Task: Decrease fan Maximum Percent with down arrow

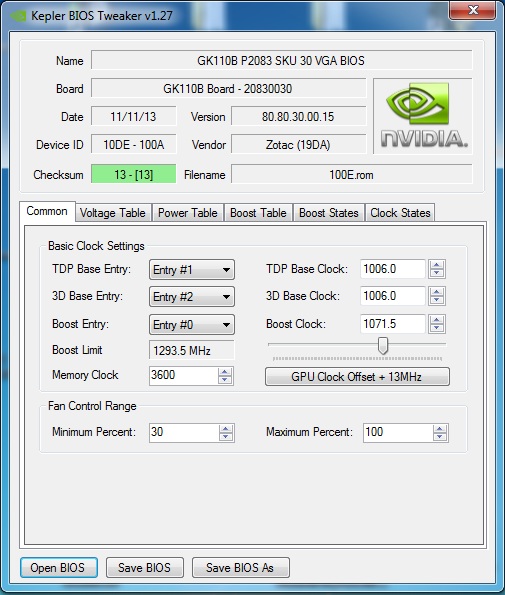Action: tap(440, 437)
